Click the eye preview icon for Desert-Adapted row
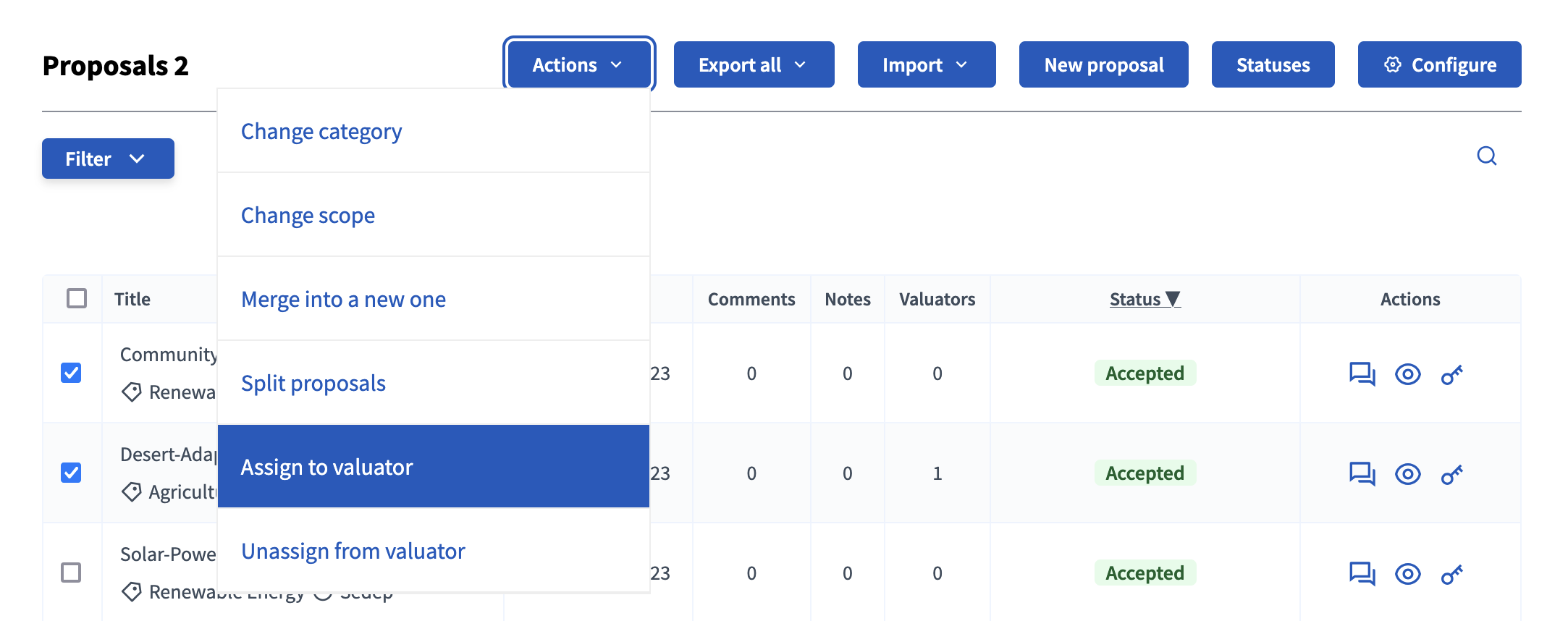 tap(1407, 474)
